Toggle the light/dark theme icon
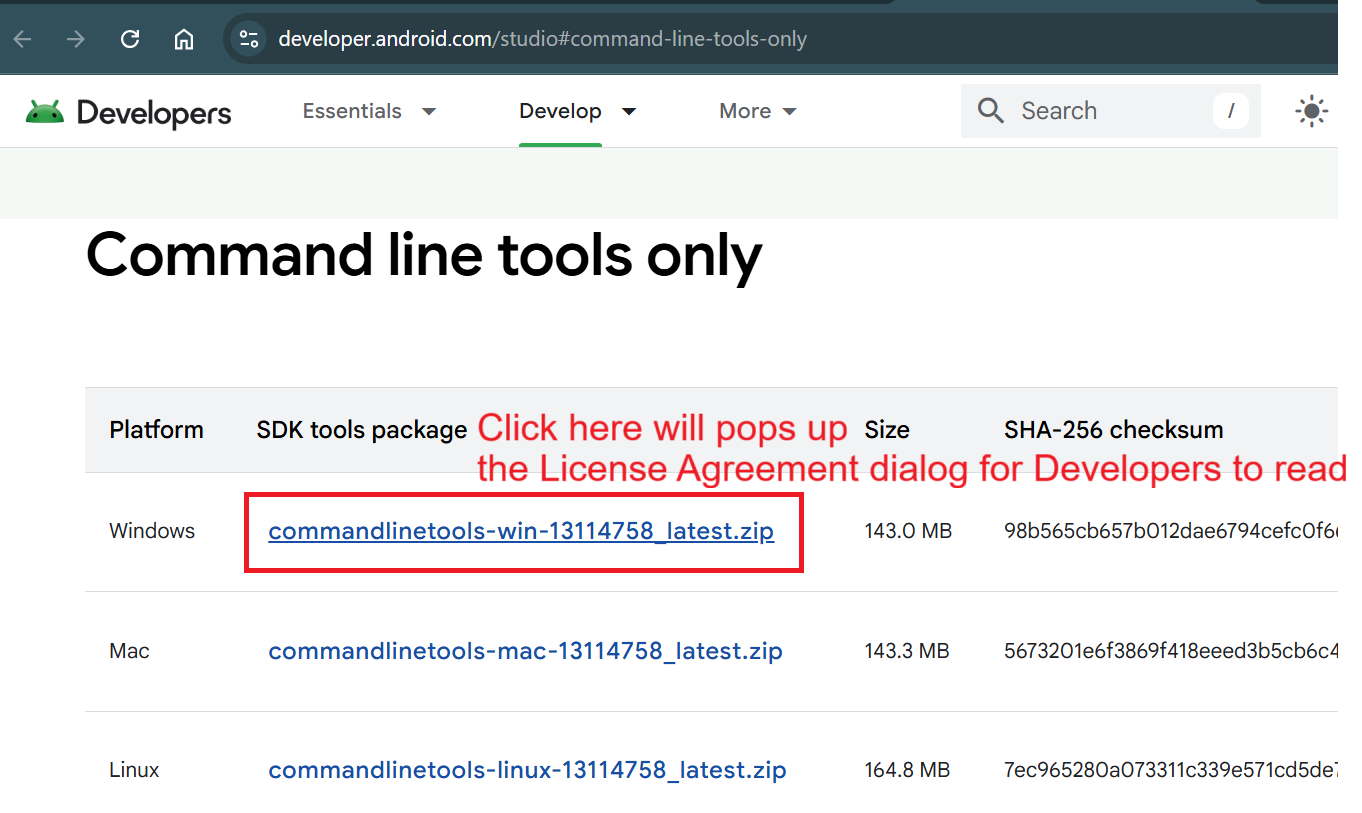 coord(1311,111)
